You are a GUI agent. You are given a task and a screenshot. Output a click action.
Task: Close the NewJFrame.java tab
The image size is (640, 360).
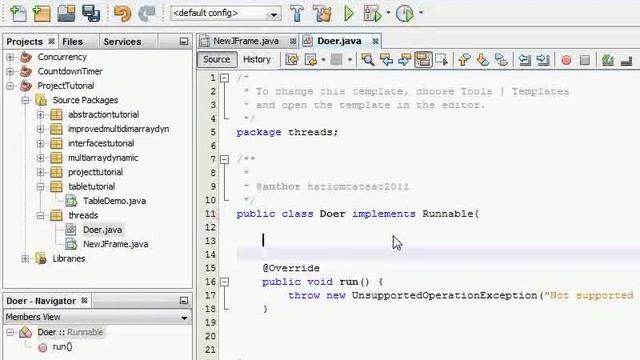[293, 41]
